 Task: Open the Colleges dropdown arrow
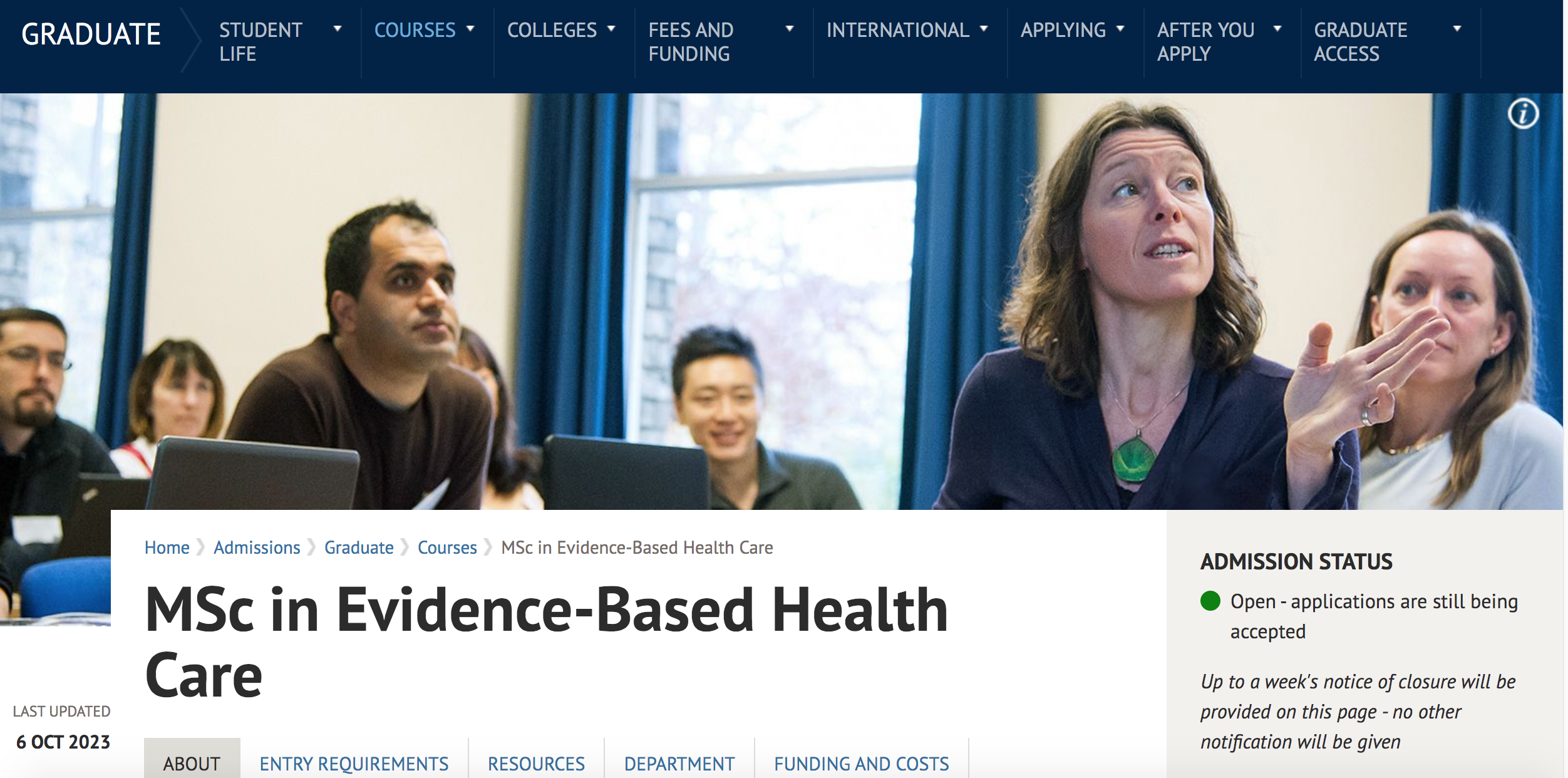611,29
